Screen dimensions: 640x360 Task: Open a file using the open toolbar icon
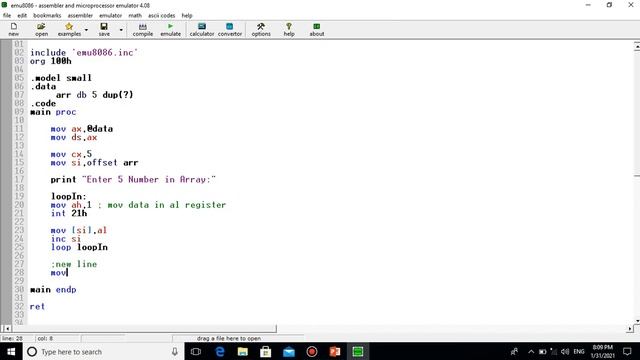coord(41,29)
